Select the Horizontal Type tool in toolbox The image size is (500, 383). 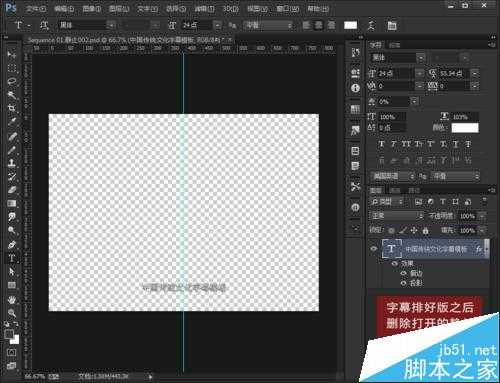point(12,258)
